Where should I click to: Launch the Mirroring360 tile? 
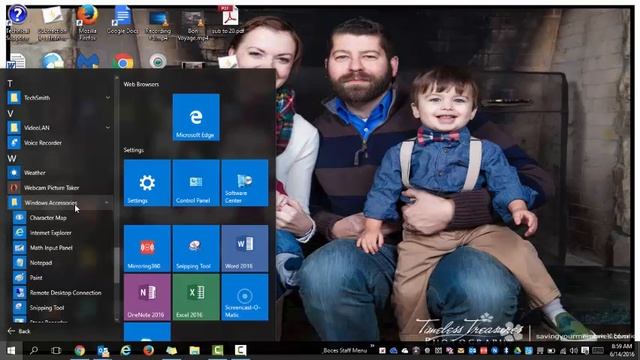[147, 248]
